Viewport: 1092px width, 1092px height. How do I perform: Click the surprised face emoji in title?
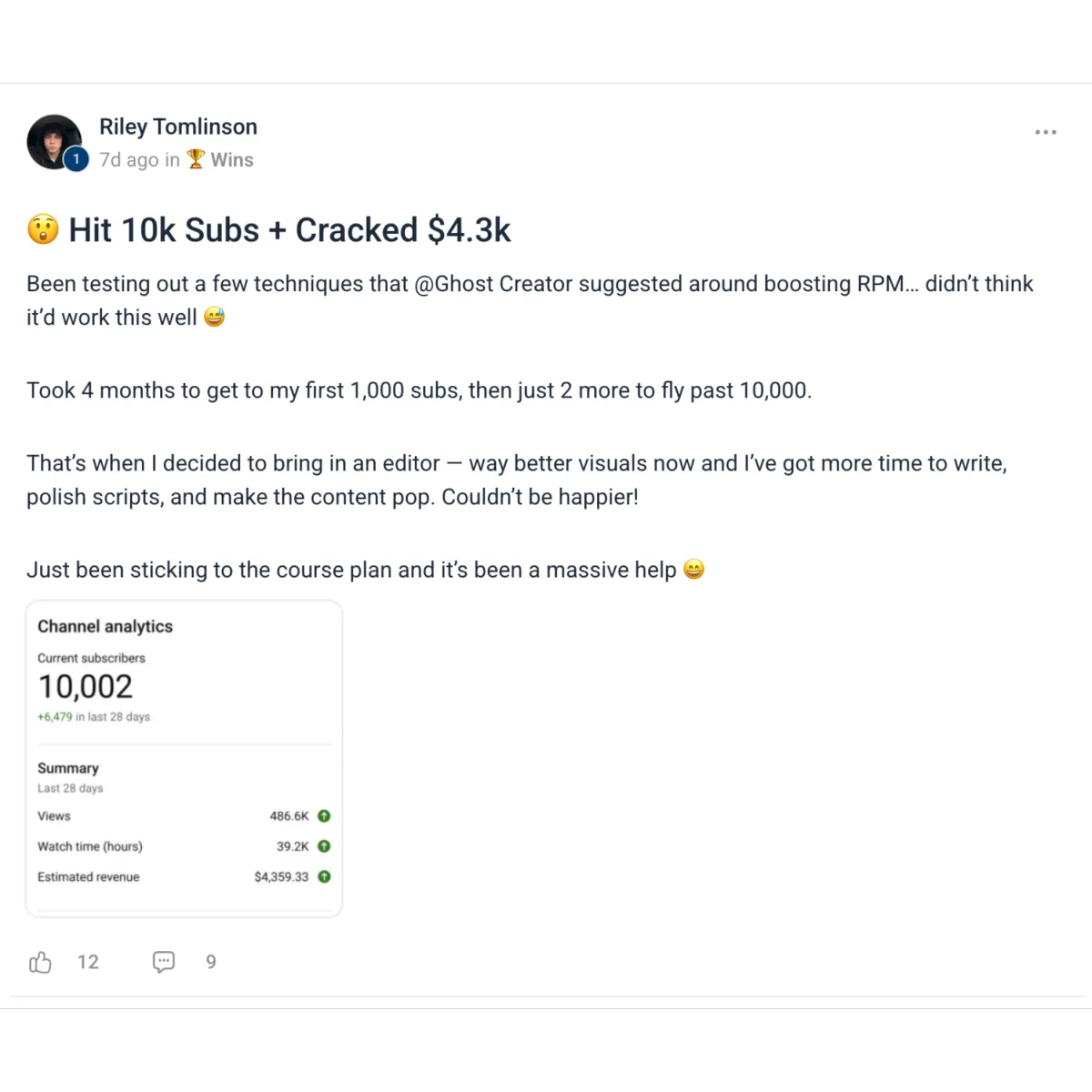coord(43,230)
